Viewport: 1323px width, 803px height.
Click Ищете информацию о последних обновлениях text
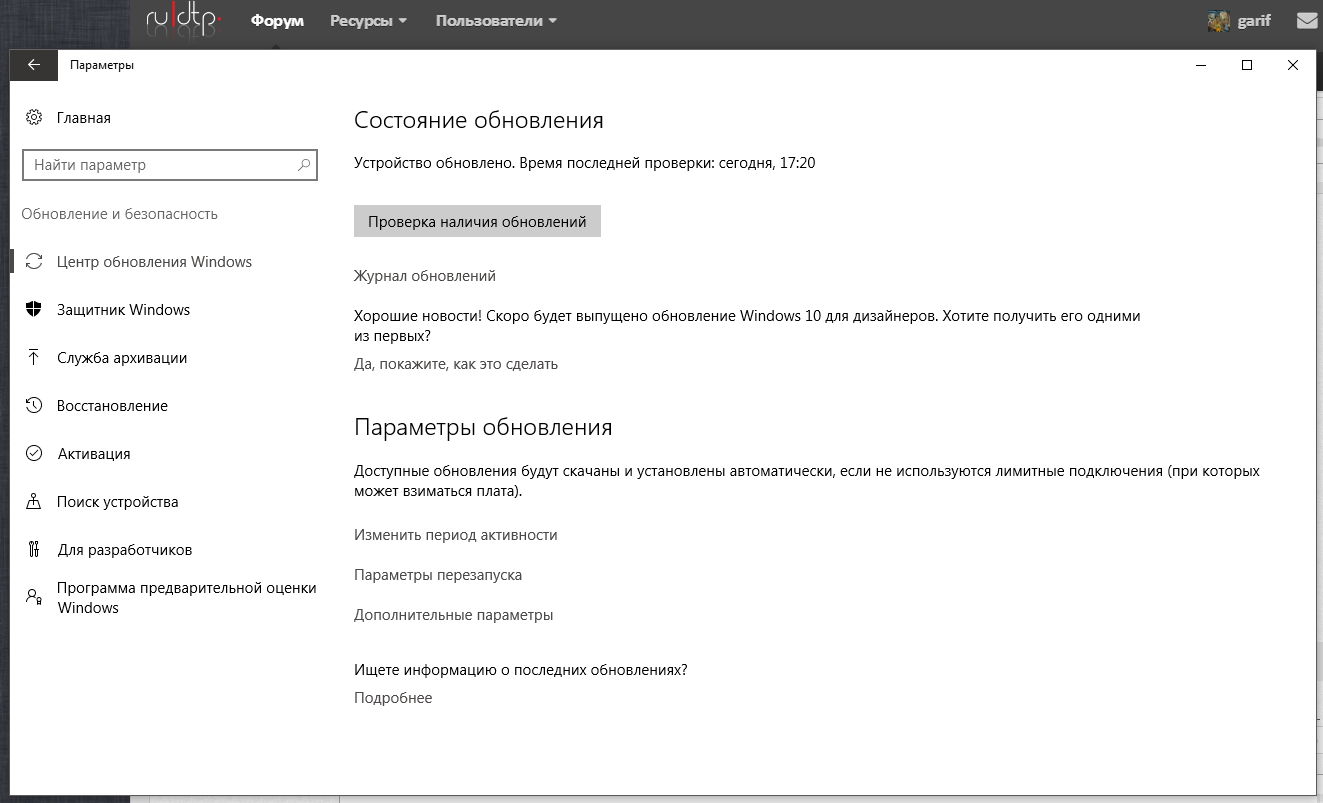(521, 670)
